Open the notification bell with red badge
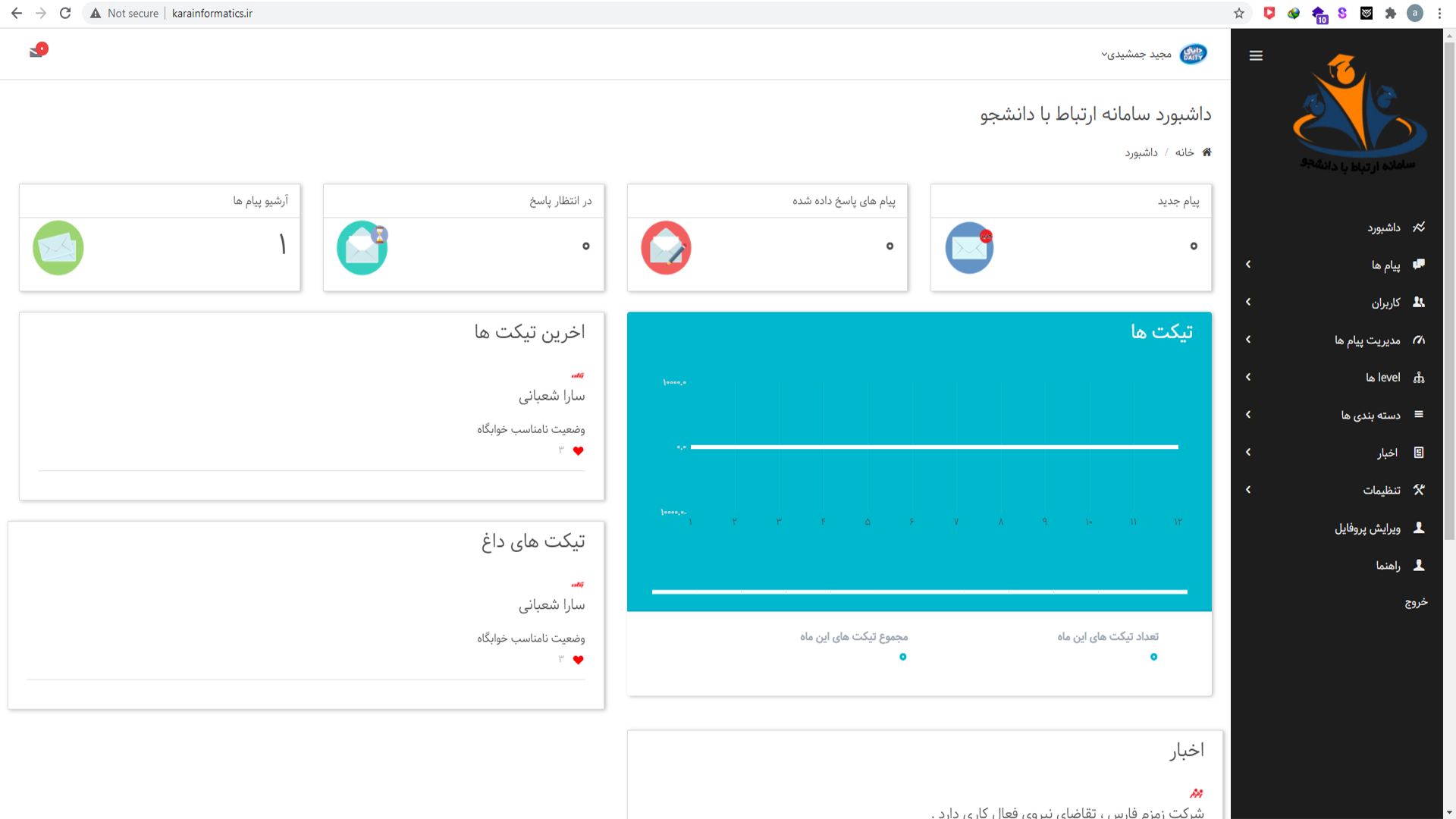 [x=36, y=52]
